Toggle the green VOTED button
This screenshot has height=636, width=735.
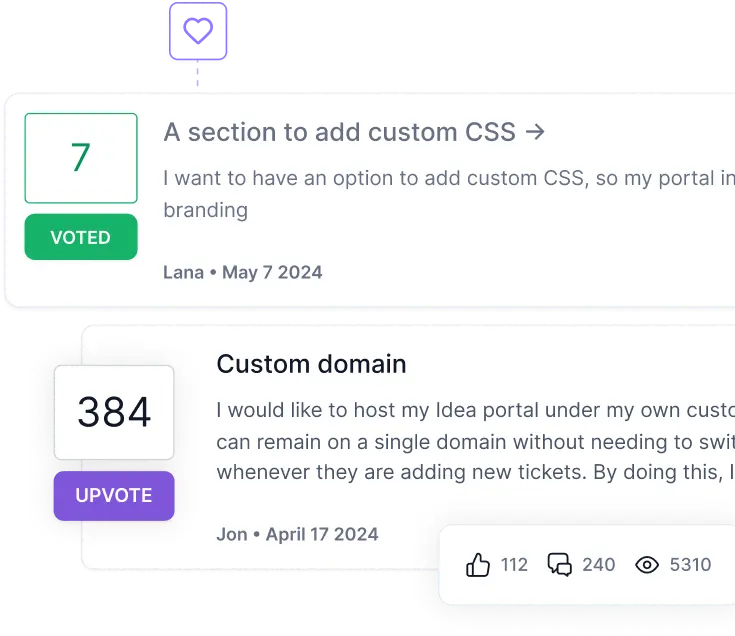click(81, 238)
